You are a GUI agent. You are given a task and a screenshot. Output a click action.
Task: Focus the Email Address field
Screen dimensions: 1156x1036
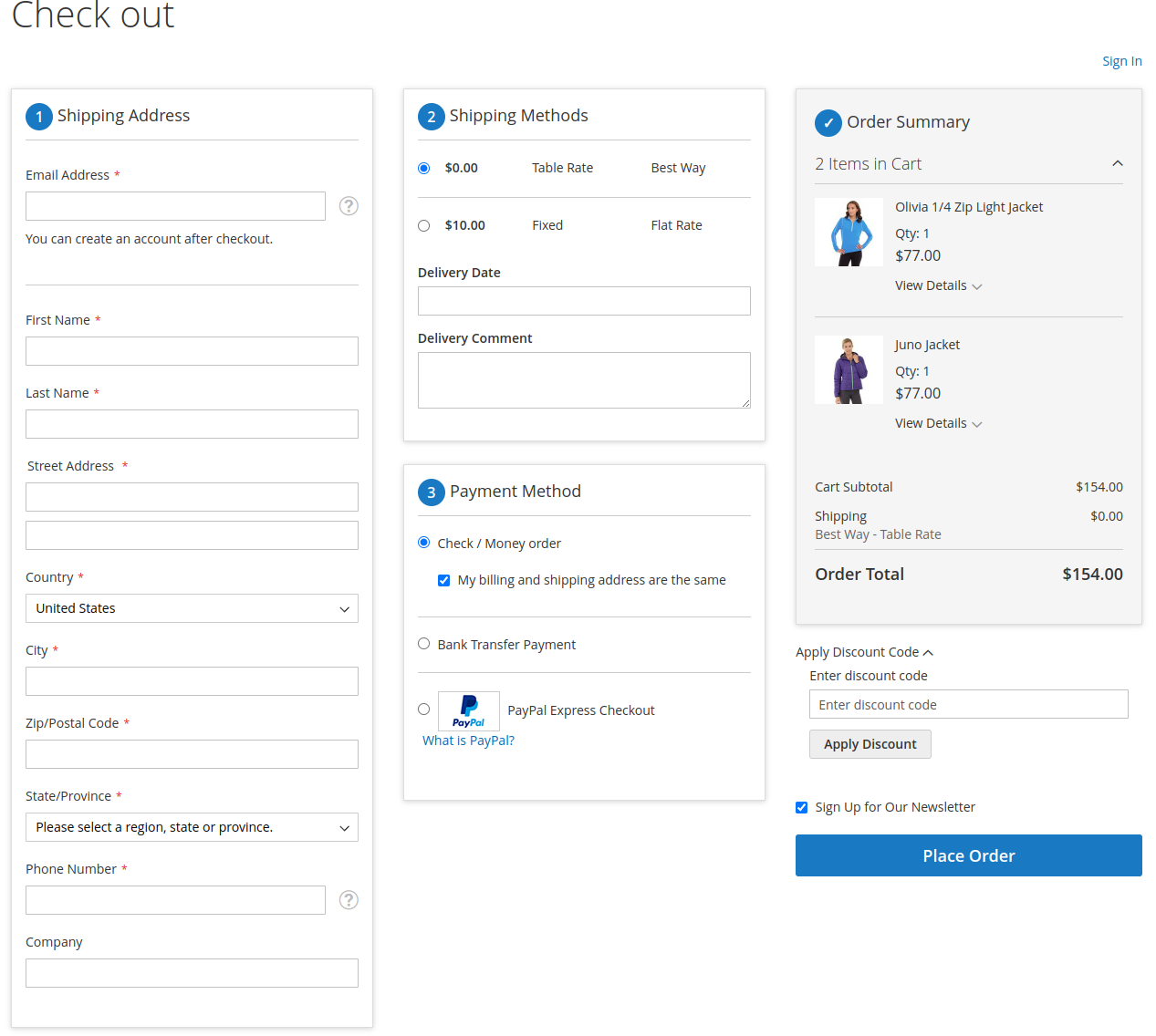175,206
